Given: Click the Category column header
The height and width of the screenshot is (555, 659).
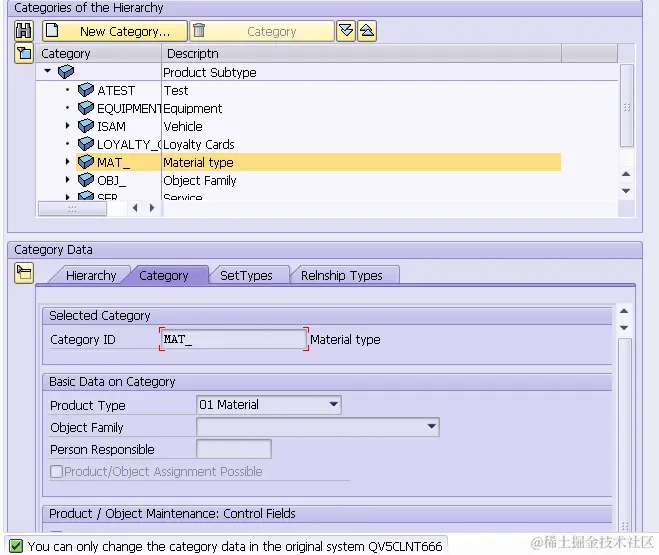Looking at the screenshot, I should point(98,53).
